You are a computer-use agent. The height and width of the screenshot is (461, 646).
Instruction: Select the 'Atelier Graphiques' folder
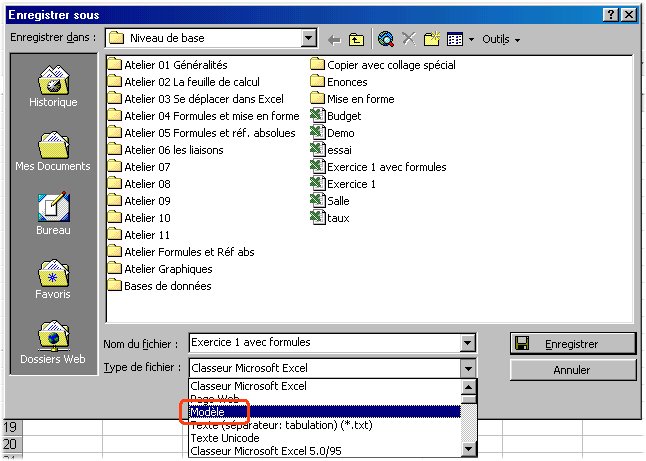(160, 269)
